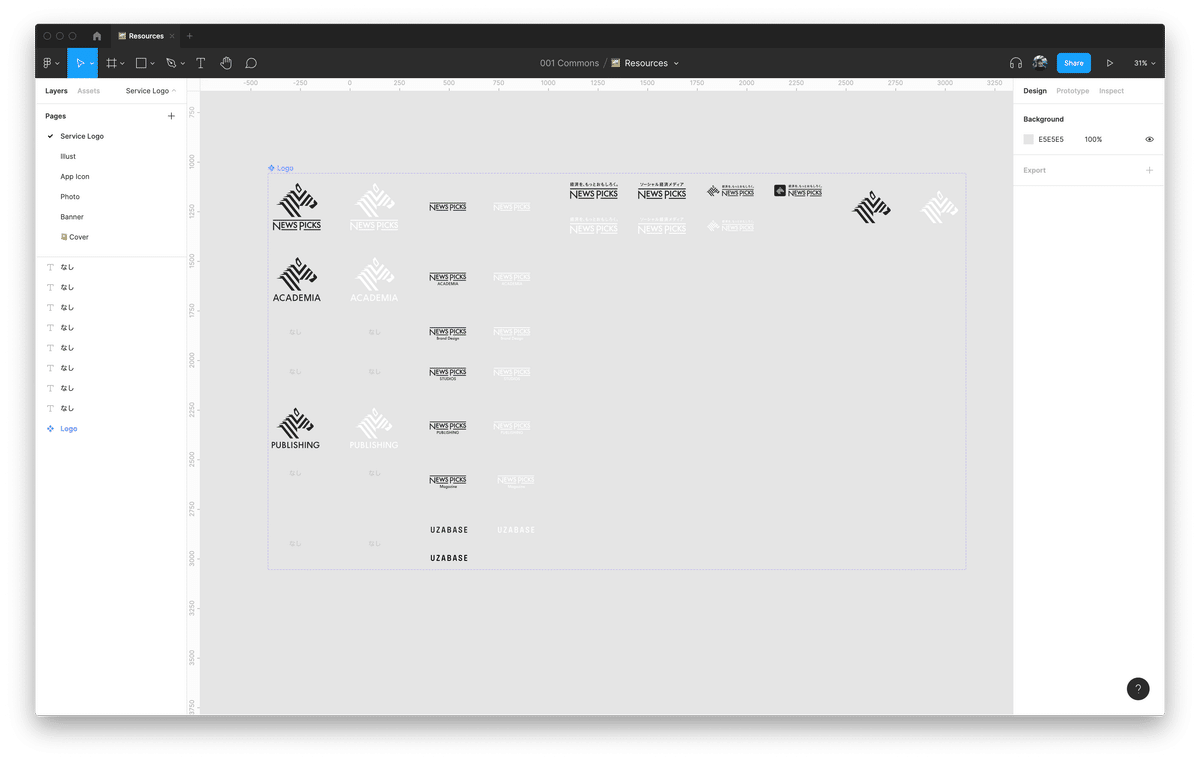Edit the 100% background opacity field
Viewport: 1200px width, 762px height.
tap(1093, 139)
